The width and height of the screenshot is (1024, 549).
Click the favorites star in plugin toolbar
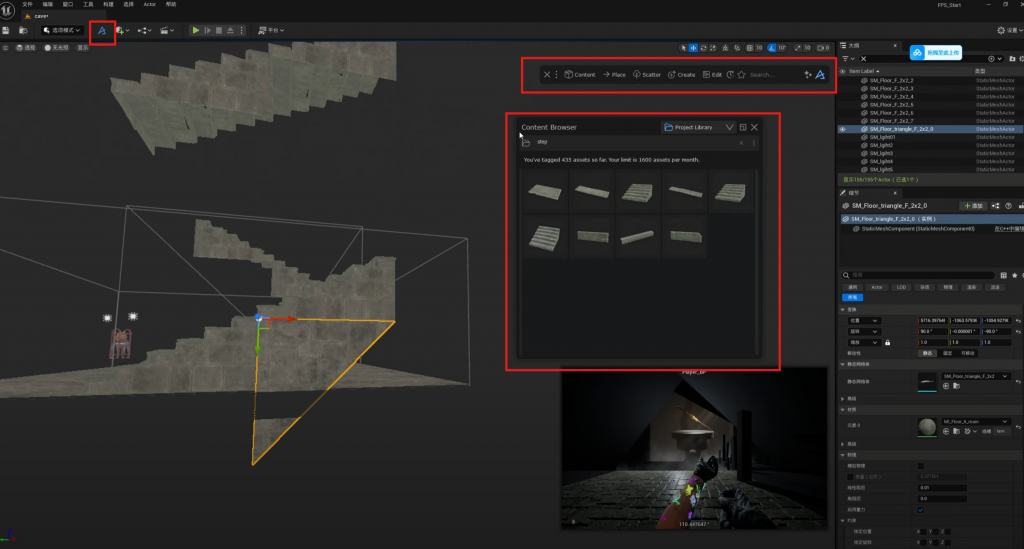click(x=741, y=74)
